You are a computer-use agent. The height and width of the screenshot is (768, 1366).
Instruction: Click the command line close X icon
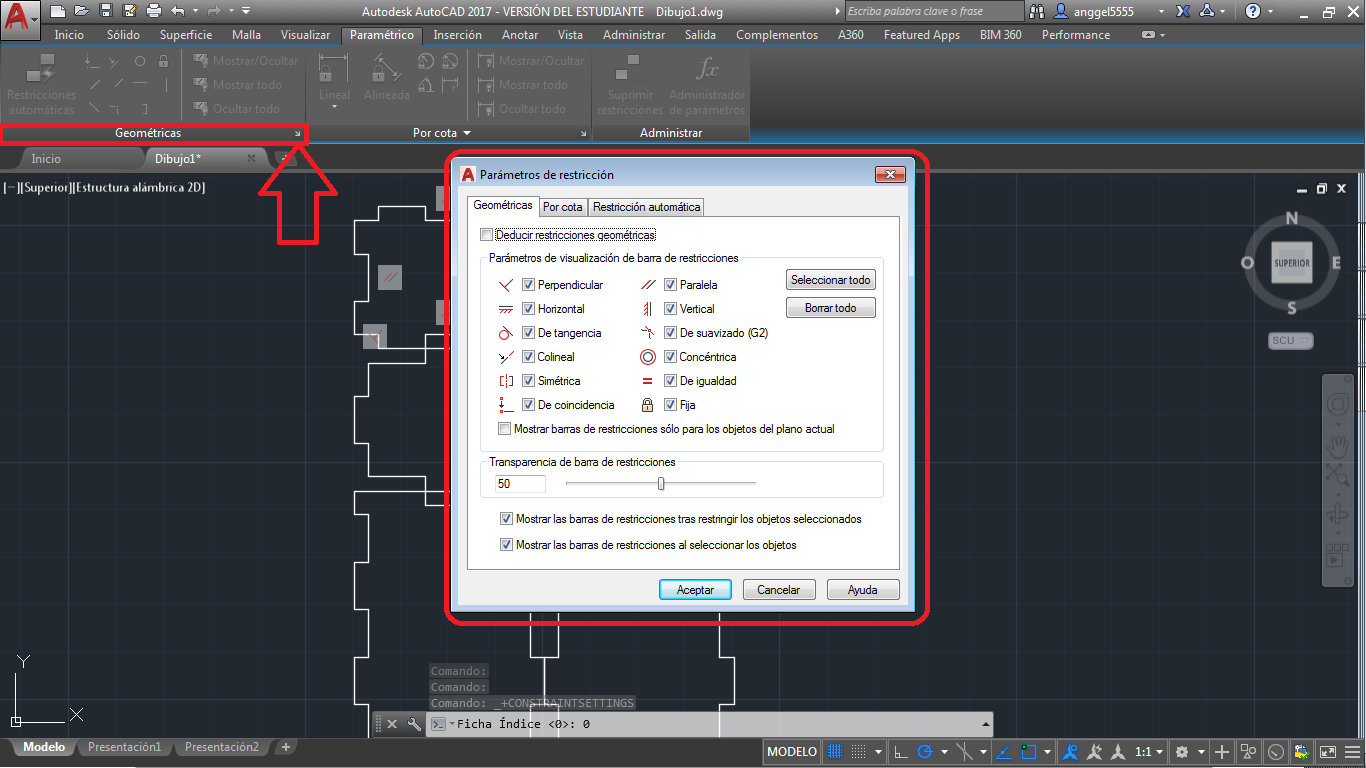pyautogui.click(x=392, y=724)
